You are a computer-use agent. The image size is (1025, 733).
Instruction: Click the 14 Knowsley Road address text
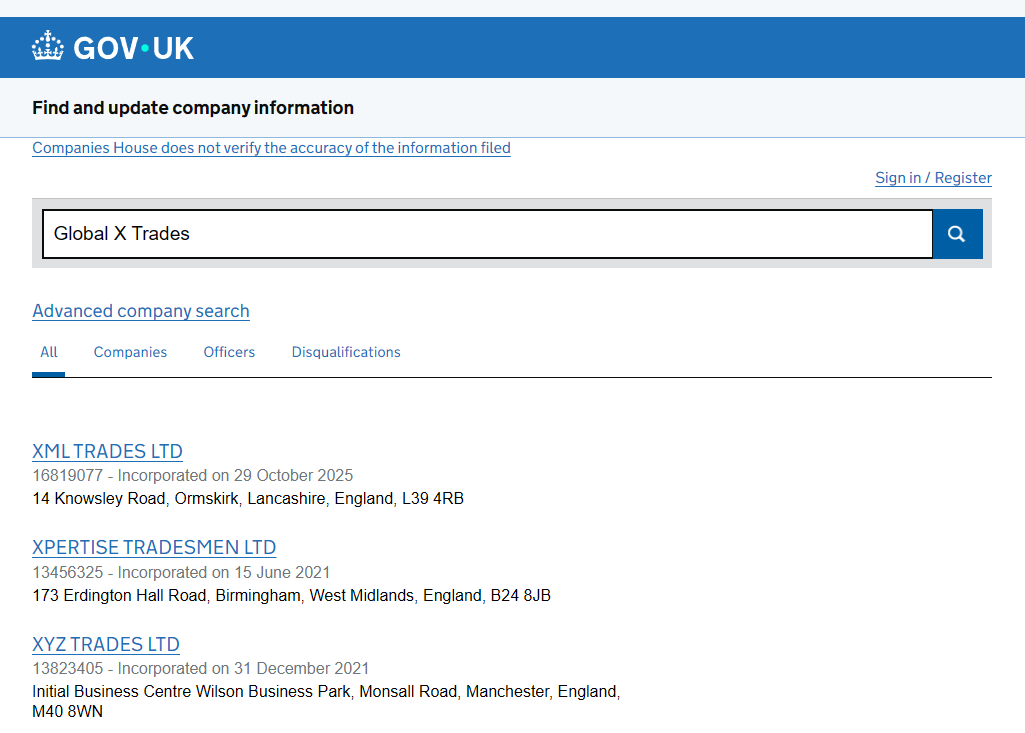[248, 498]
